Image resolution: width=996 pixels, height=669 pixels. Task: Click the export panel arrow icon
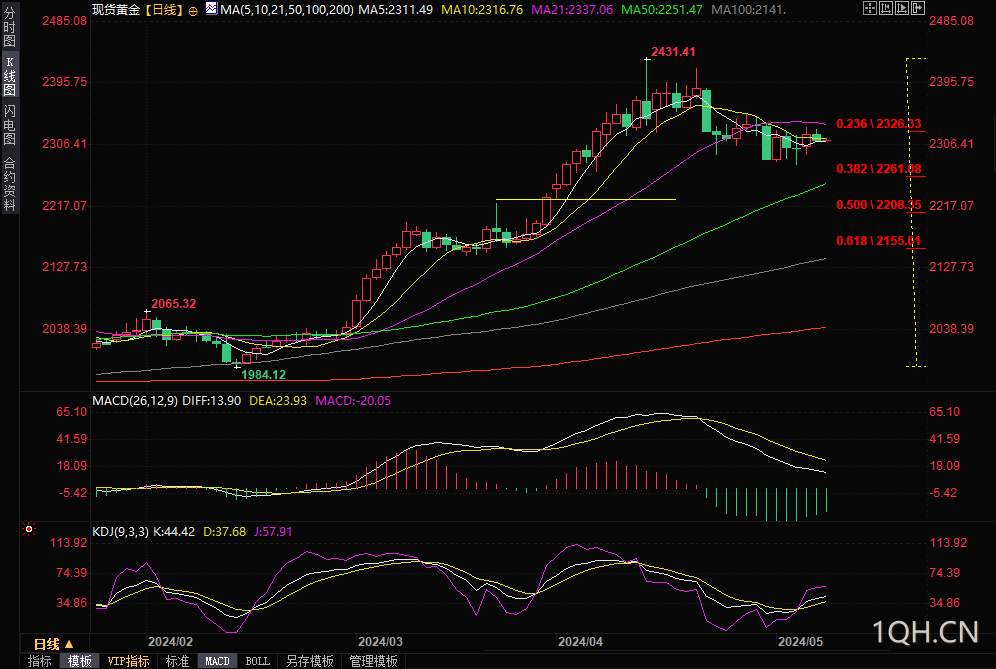tap(918, 8)
